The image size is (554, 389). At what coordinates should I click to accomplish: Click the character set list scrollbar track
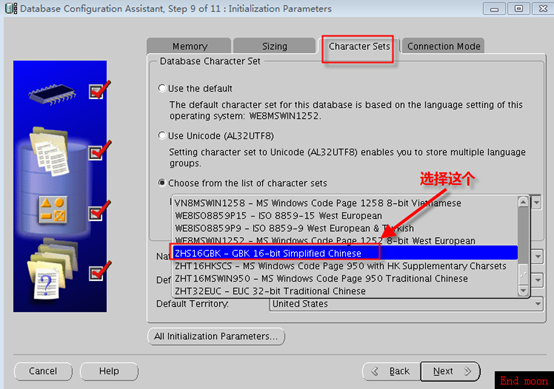tap(523, 235)
